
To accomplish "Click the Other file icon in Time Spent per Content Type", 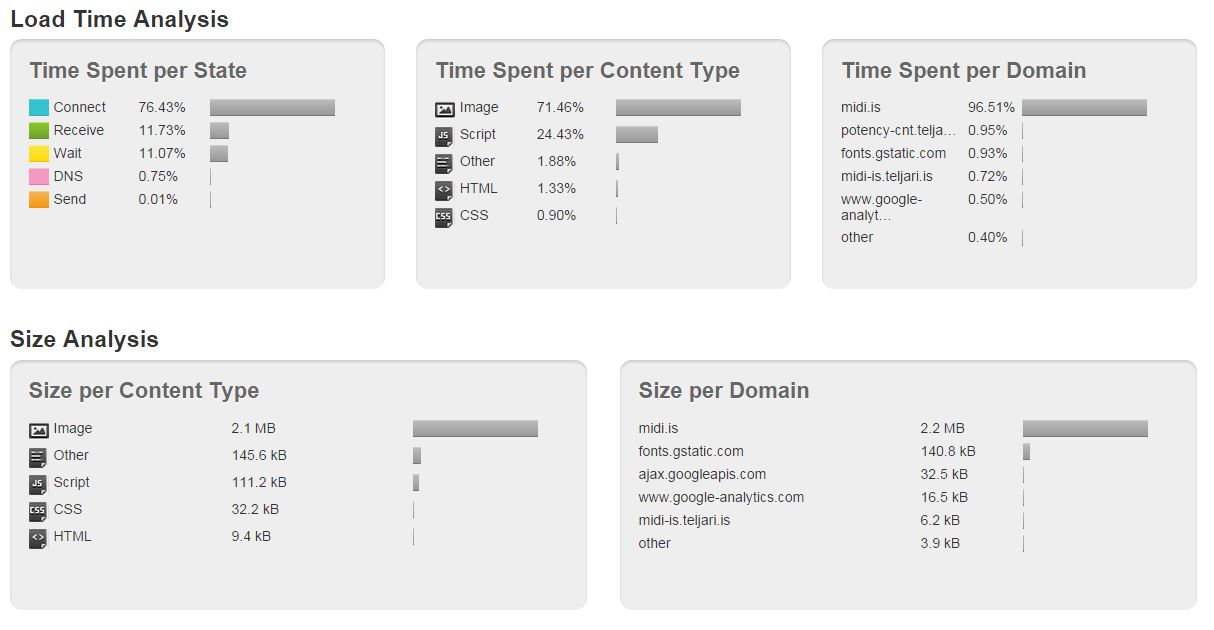I will point(445,163).
